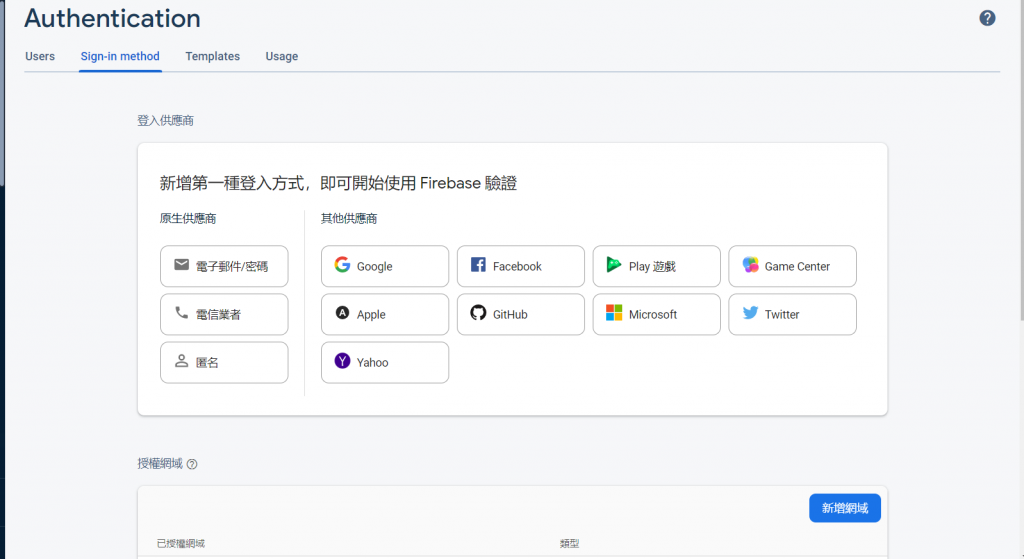Select Apple provider label

point(371,315)
